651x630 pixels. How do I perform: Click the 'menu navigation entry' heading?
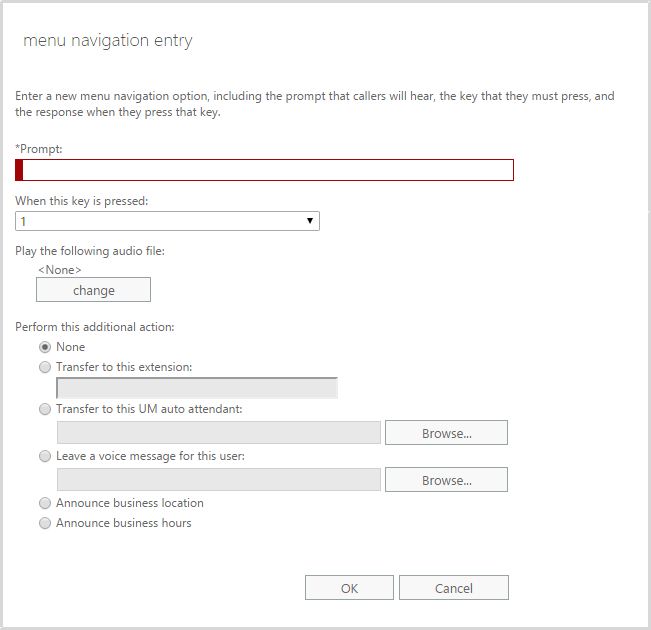108,41
